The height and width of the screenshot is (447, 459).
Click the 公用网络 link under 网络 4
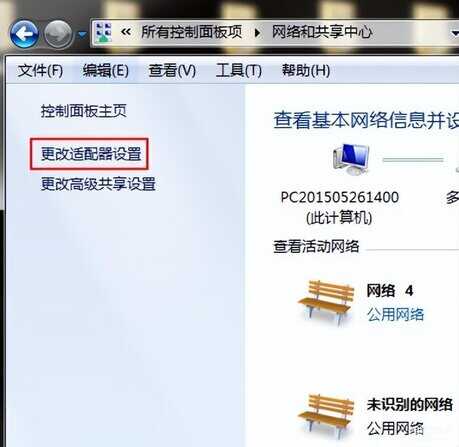(x=395, y=314)
